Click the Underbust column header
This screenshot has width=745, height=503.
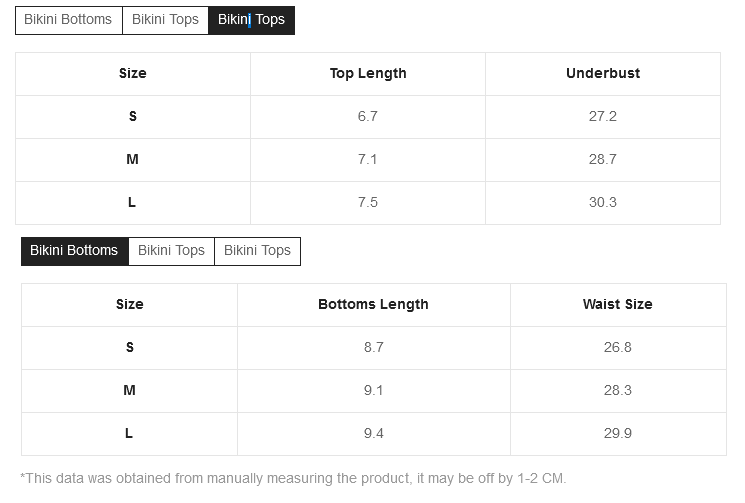click(x=603, y=74)
